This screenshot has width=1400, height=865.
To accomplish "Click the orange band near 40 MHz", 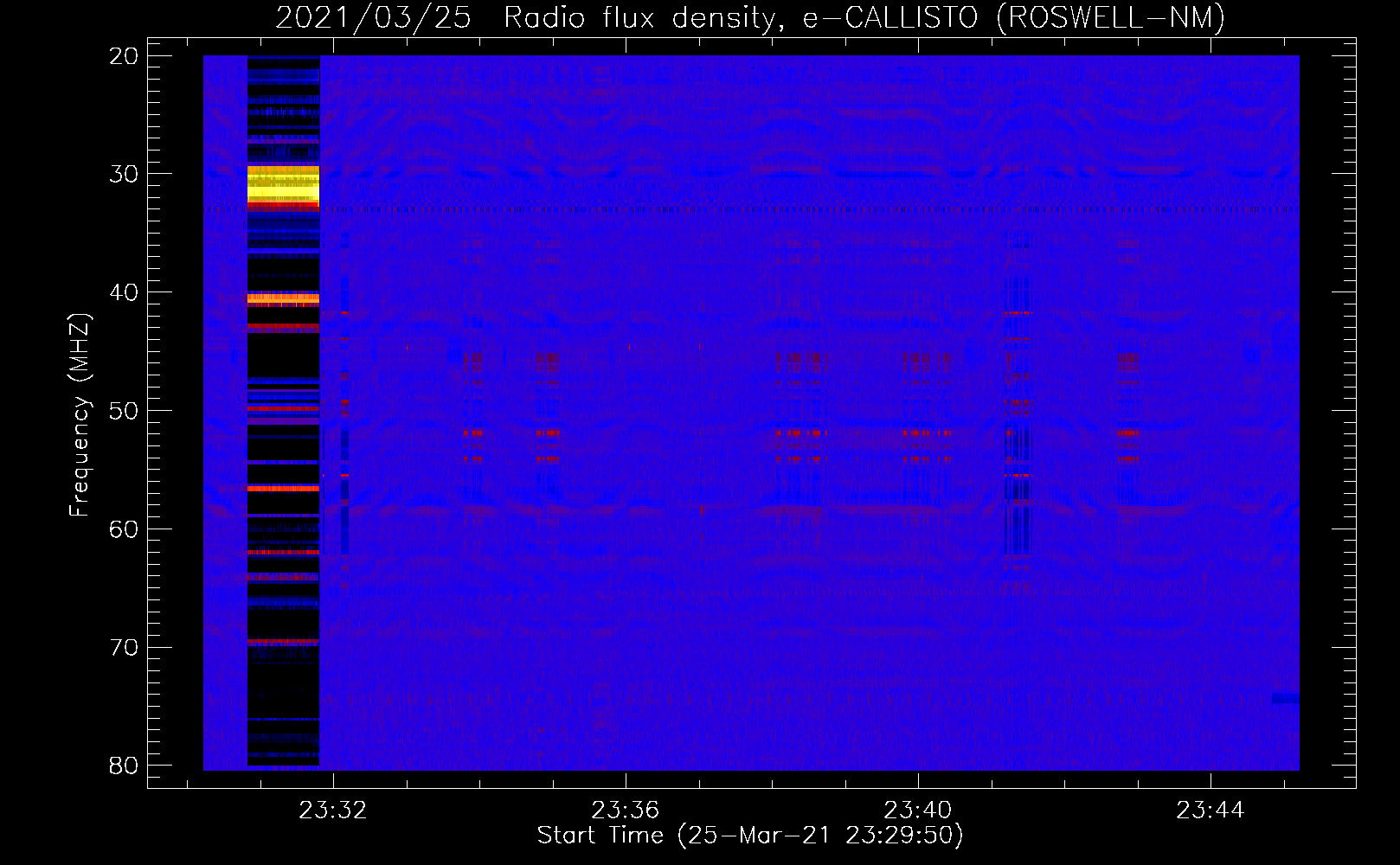I will click(x=283, y=298).
